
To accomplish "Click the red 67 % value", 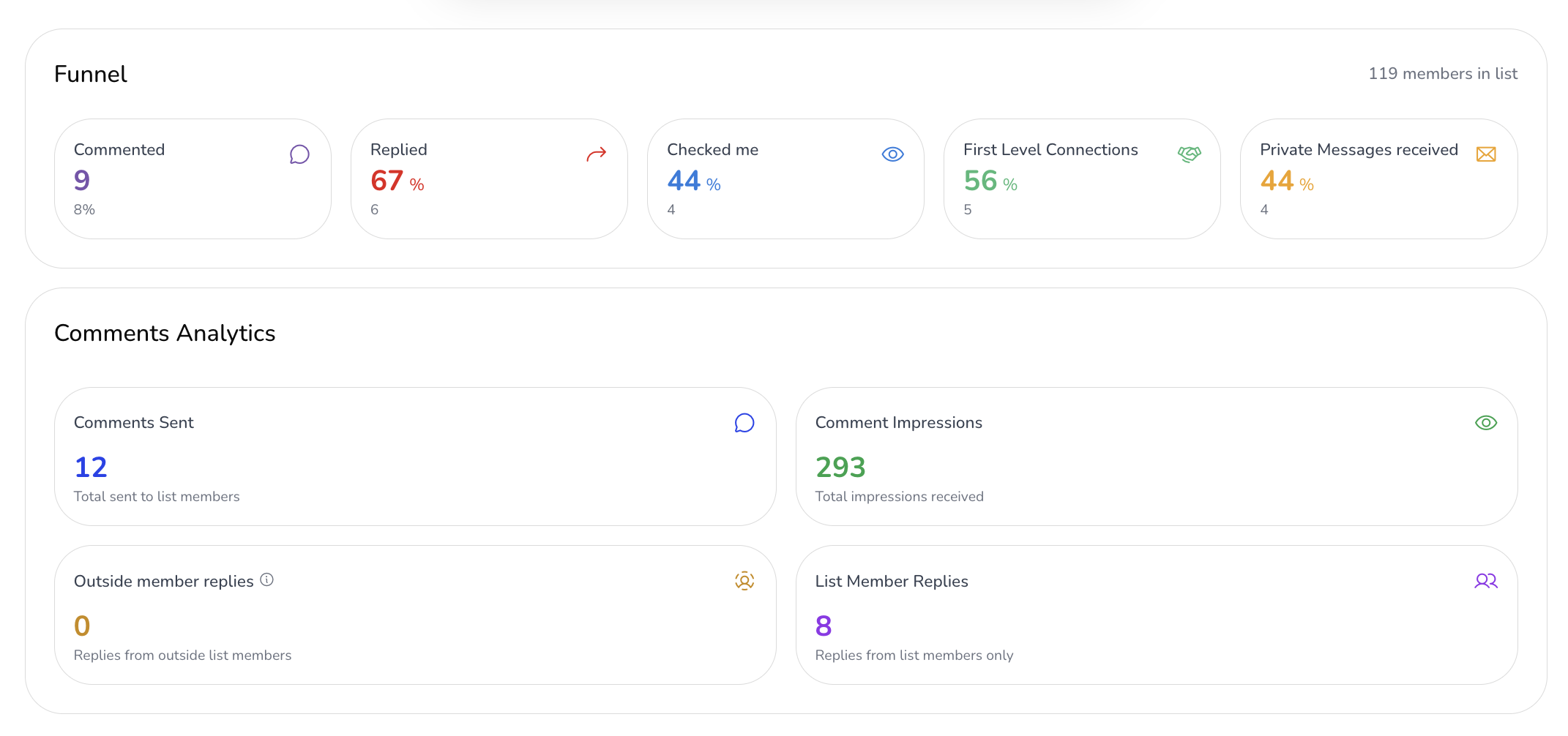I will click(397, 181).
